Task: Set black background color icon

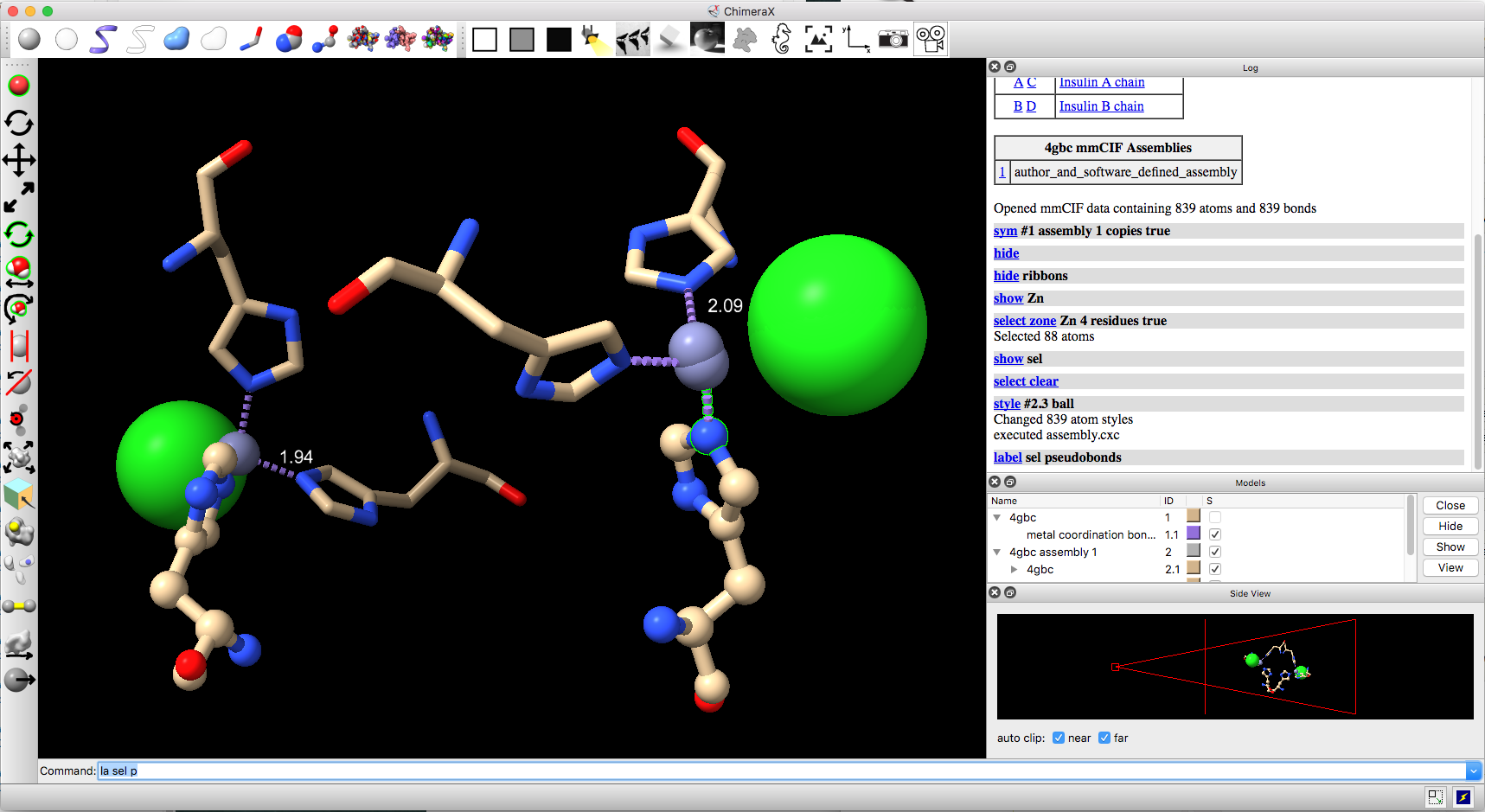Action: tap(559, 40)
